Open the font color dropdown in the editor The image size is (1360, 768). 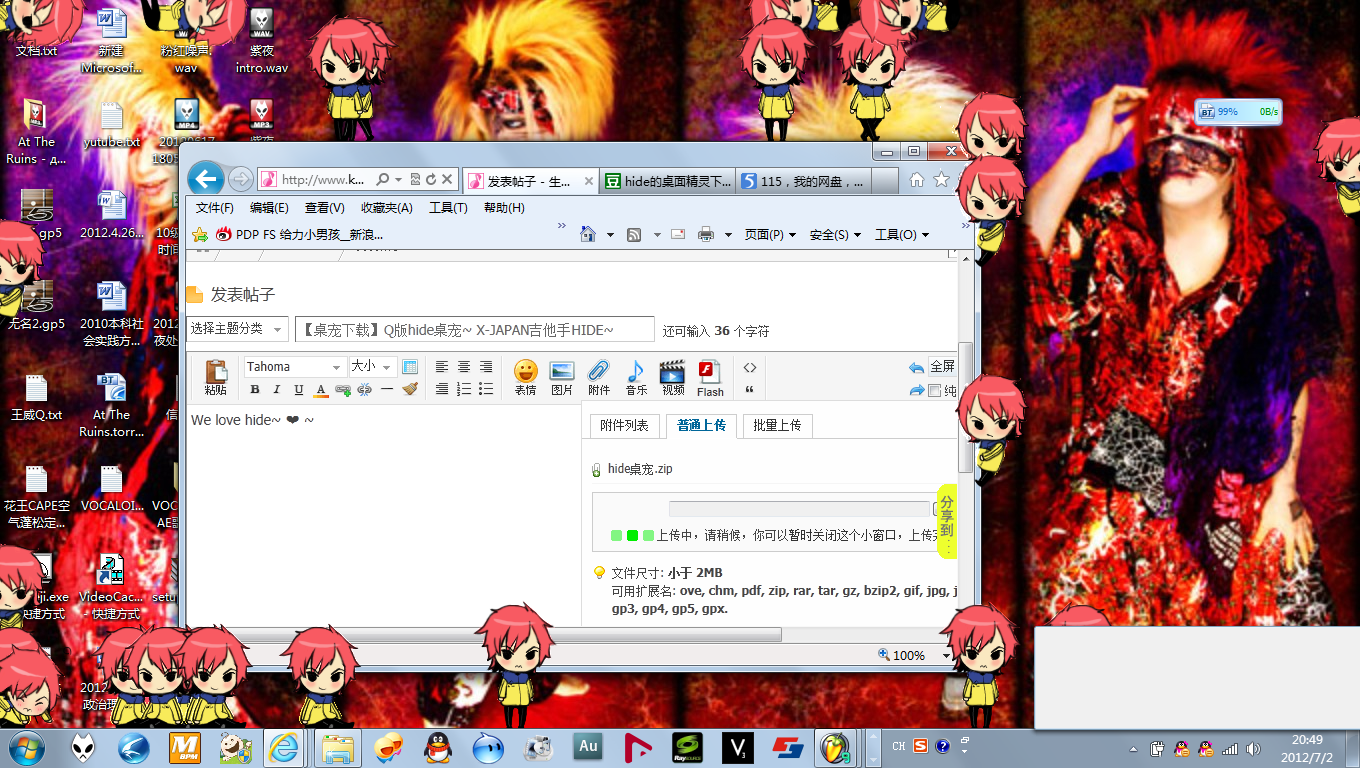coord(321,389)
